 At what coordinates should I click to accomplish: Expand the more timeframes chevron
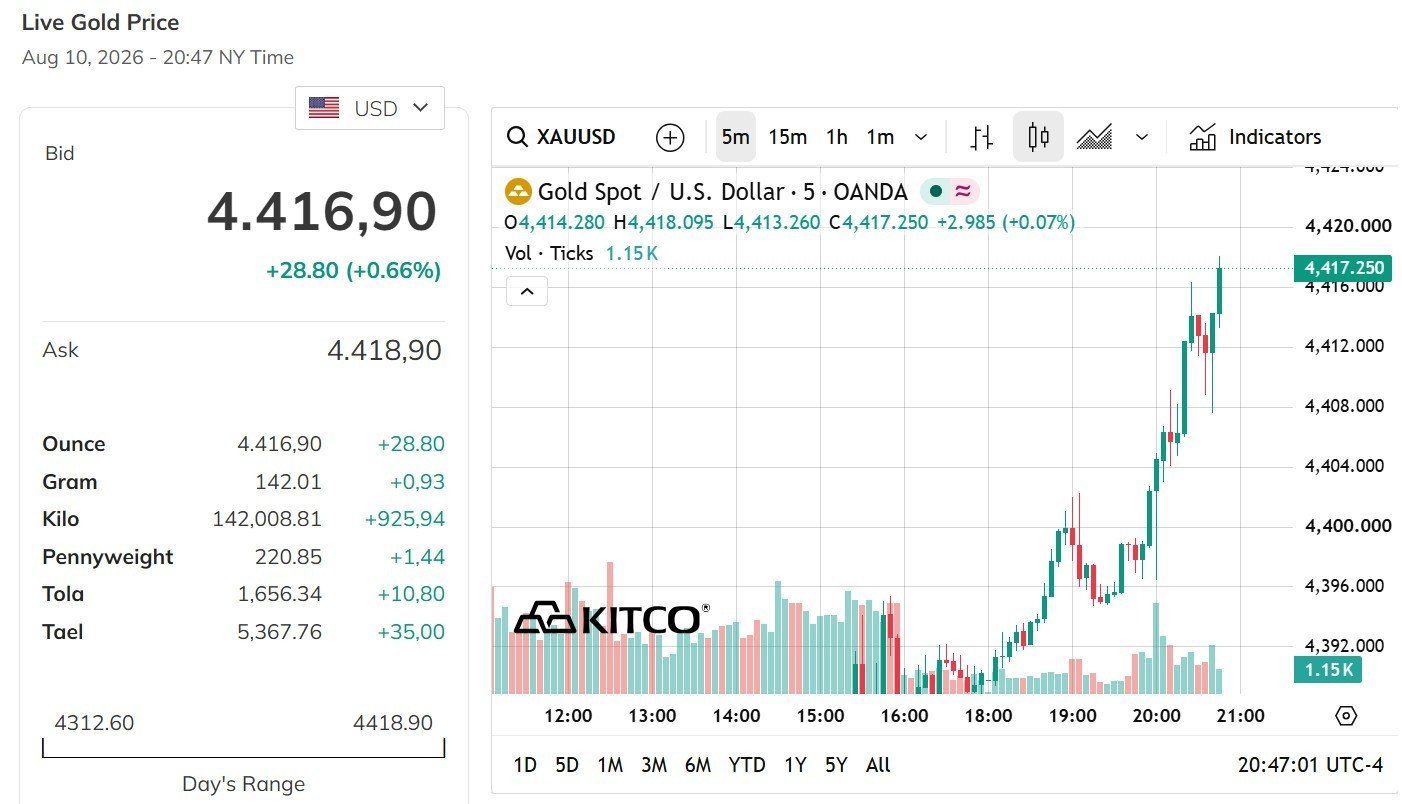click(x=922, y=137)
